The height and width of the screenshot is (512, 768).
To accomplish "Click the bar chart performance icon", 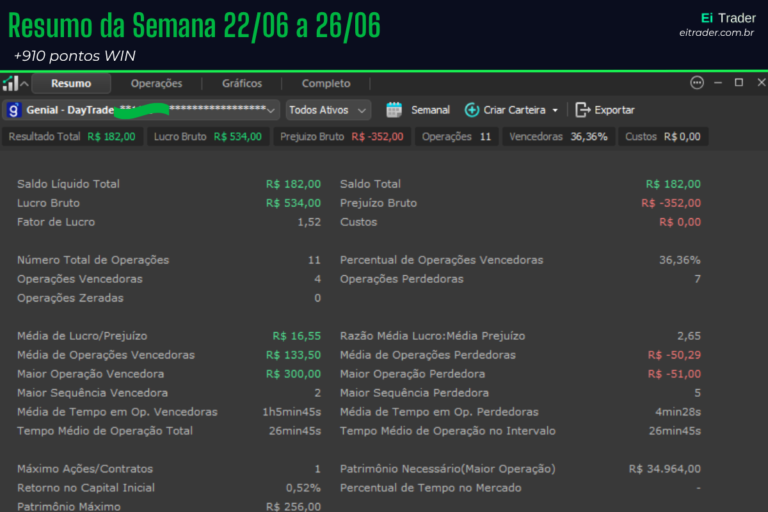I will [x=10, y=83].
